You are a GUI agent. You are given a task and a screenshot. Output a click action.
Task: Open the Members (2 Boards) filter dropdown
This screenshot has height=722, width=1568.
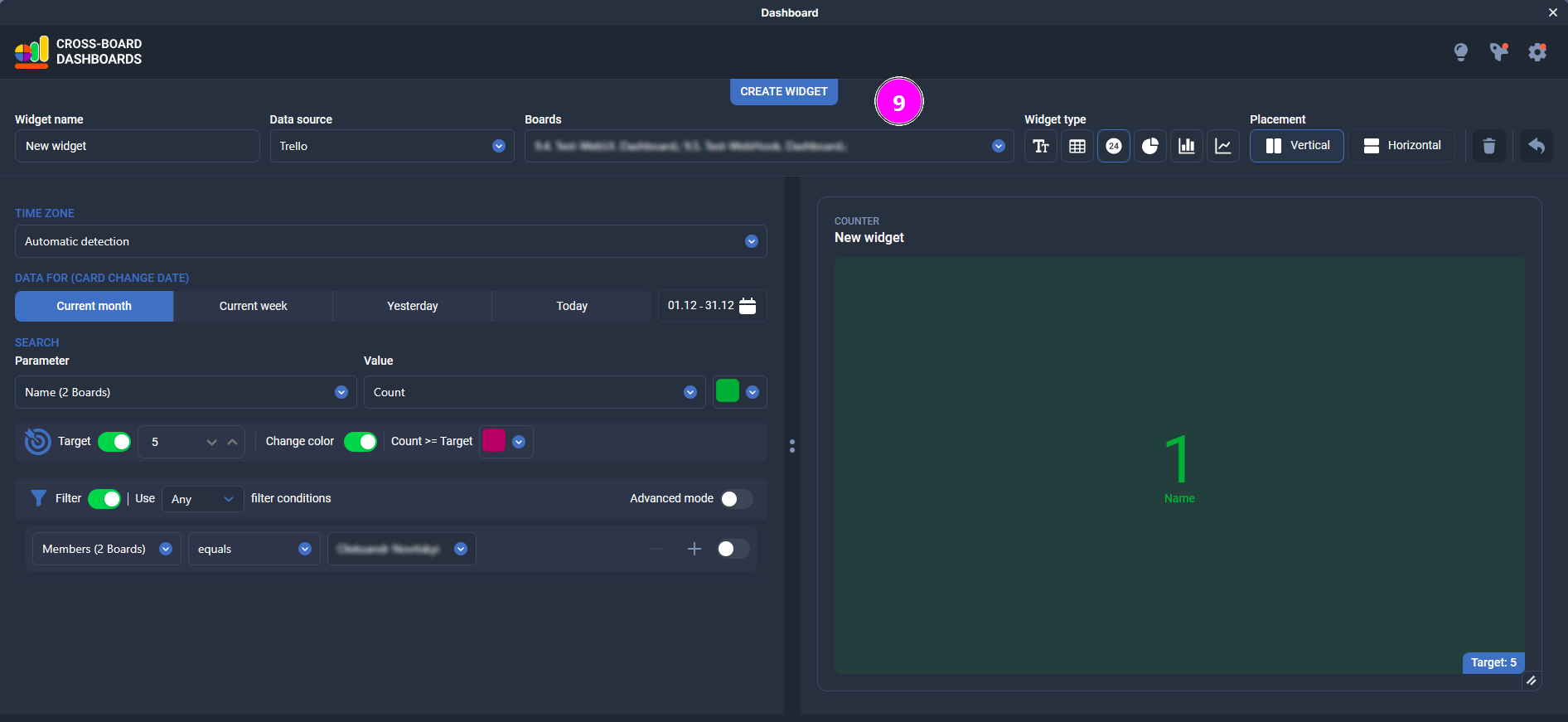click(106, 549)
